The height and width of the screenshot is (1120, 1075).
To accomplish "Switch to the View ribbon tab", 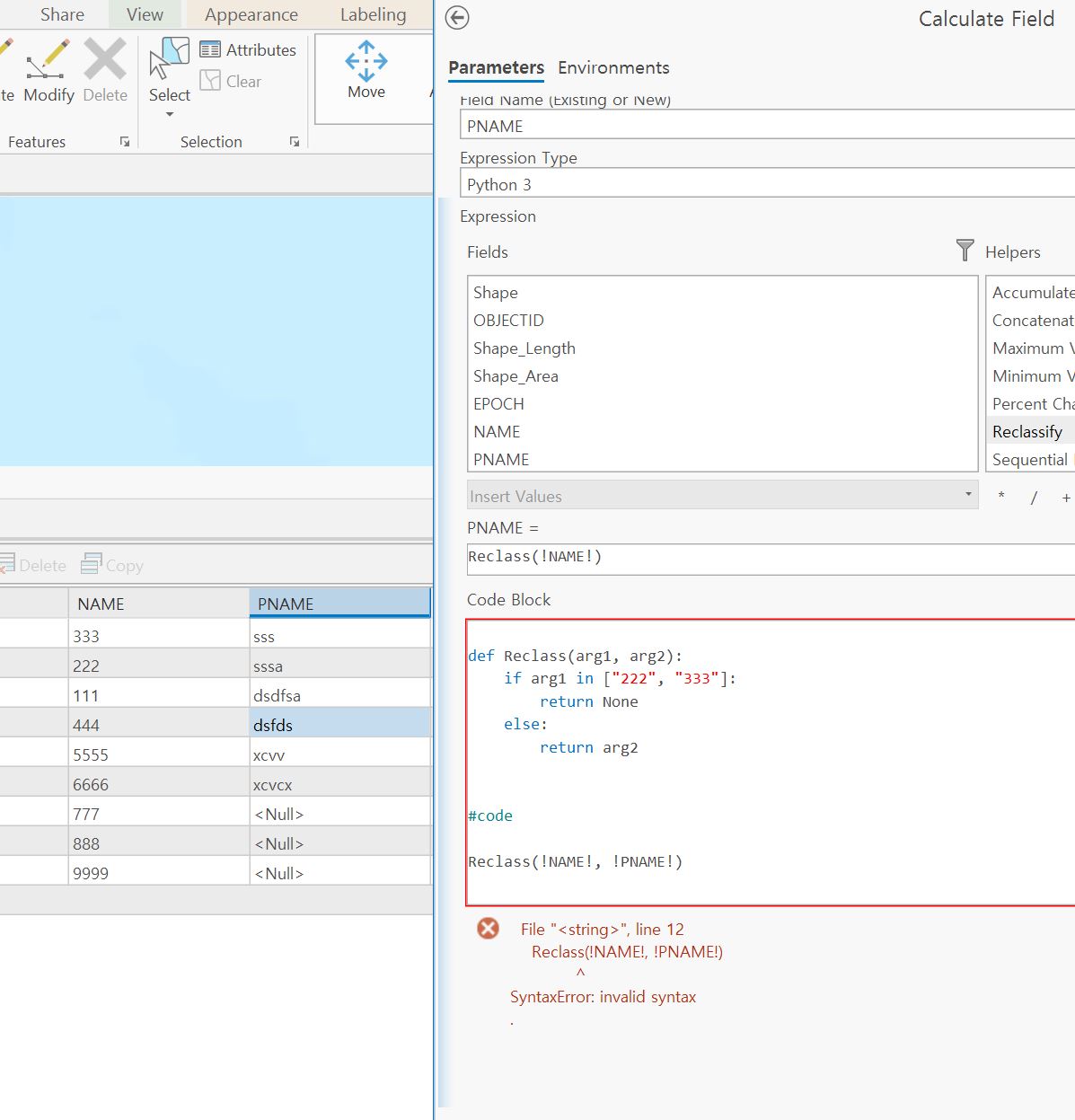I will tap(145, 14).
